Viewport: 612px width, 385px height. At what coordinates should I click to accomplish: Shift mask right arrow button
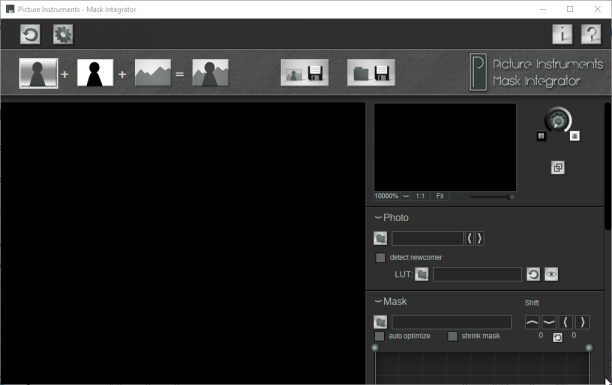pos(582,322)
